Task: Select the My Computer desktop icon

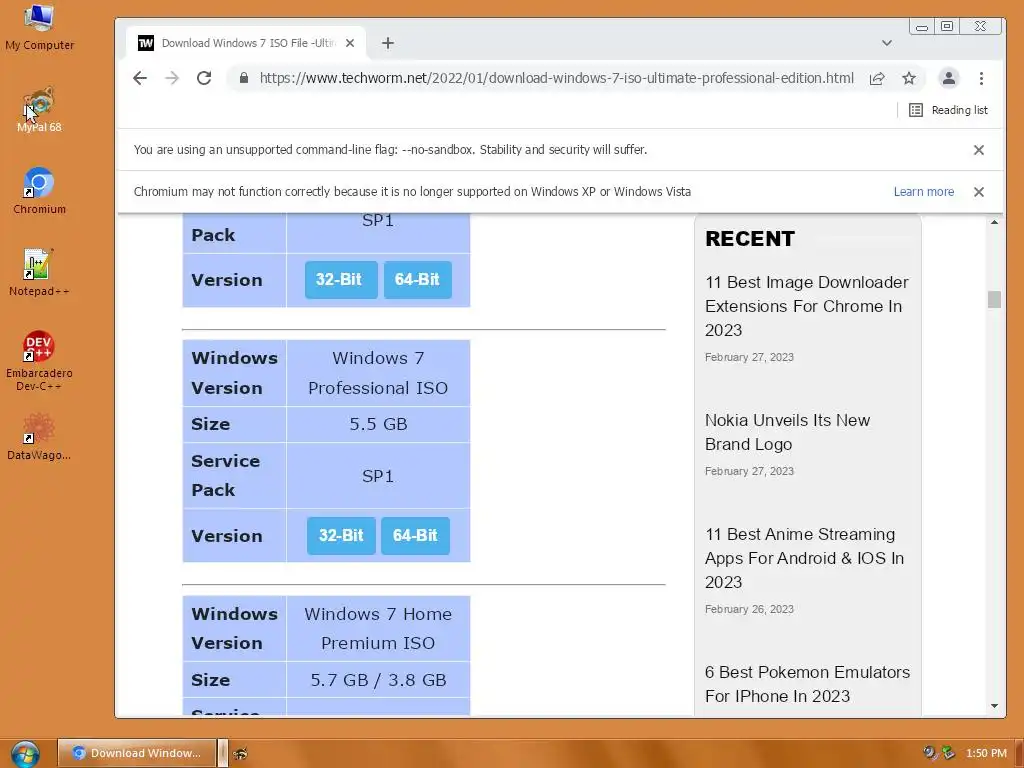Action: click(39, 27)
